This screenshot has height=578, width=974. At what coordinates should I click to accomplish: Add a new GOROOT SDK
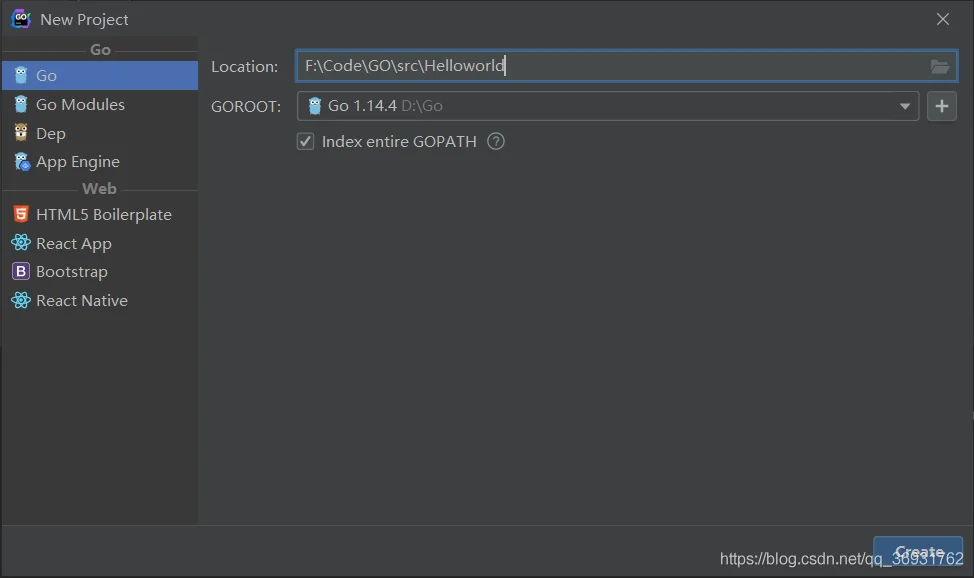pyautogui.click(x=942, y=106)
